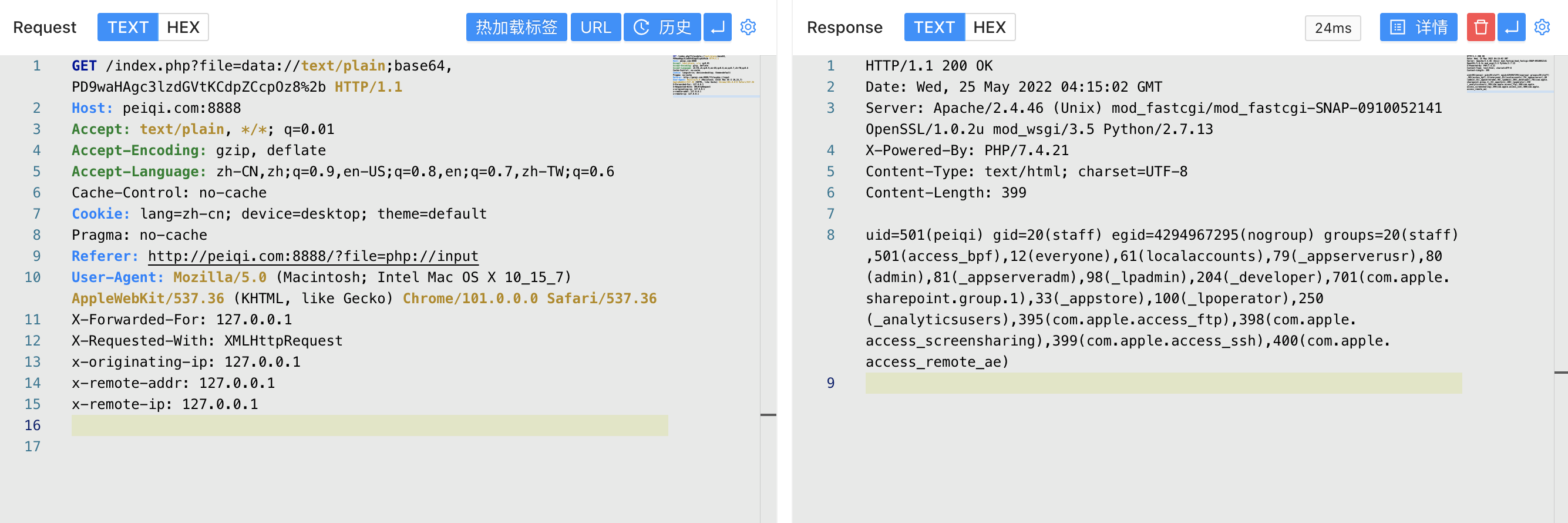
Task: Click Pragma: no-cache line
Action: [139, 235]
